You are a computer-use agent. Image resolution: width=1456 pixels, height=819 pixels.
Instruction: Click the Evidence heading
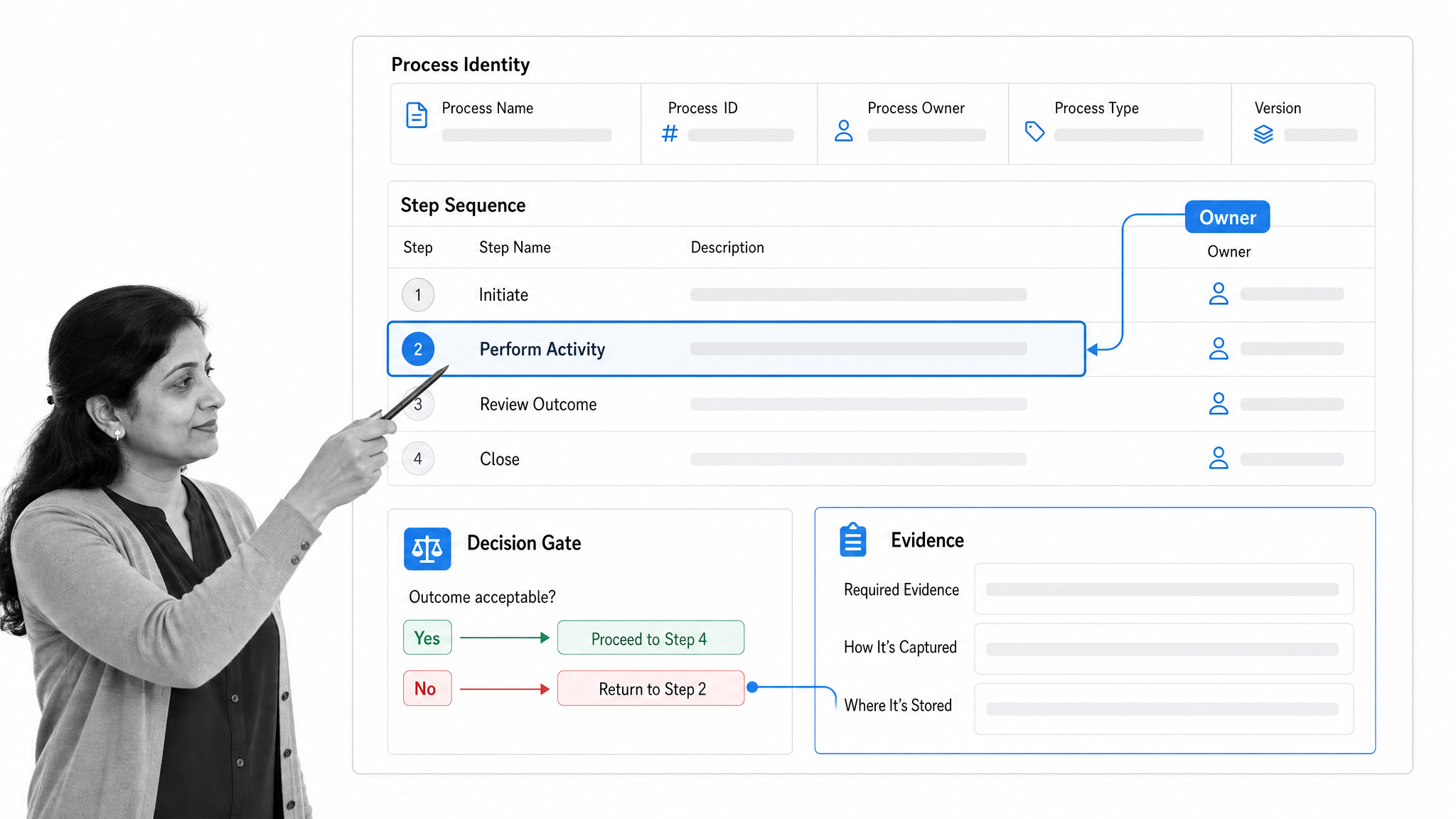[x=927, y=540]
